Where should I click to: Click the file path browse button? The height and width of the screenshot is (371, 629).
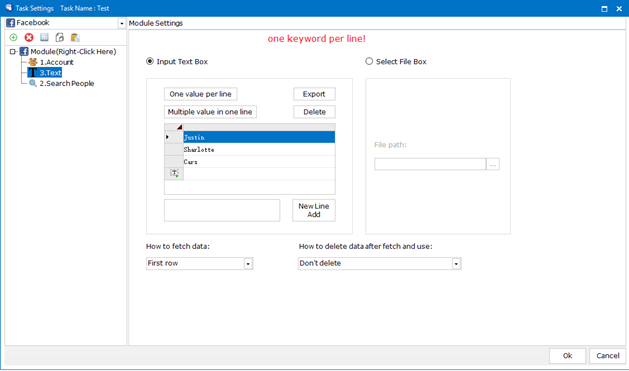[x=493, y=164]
